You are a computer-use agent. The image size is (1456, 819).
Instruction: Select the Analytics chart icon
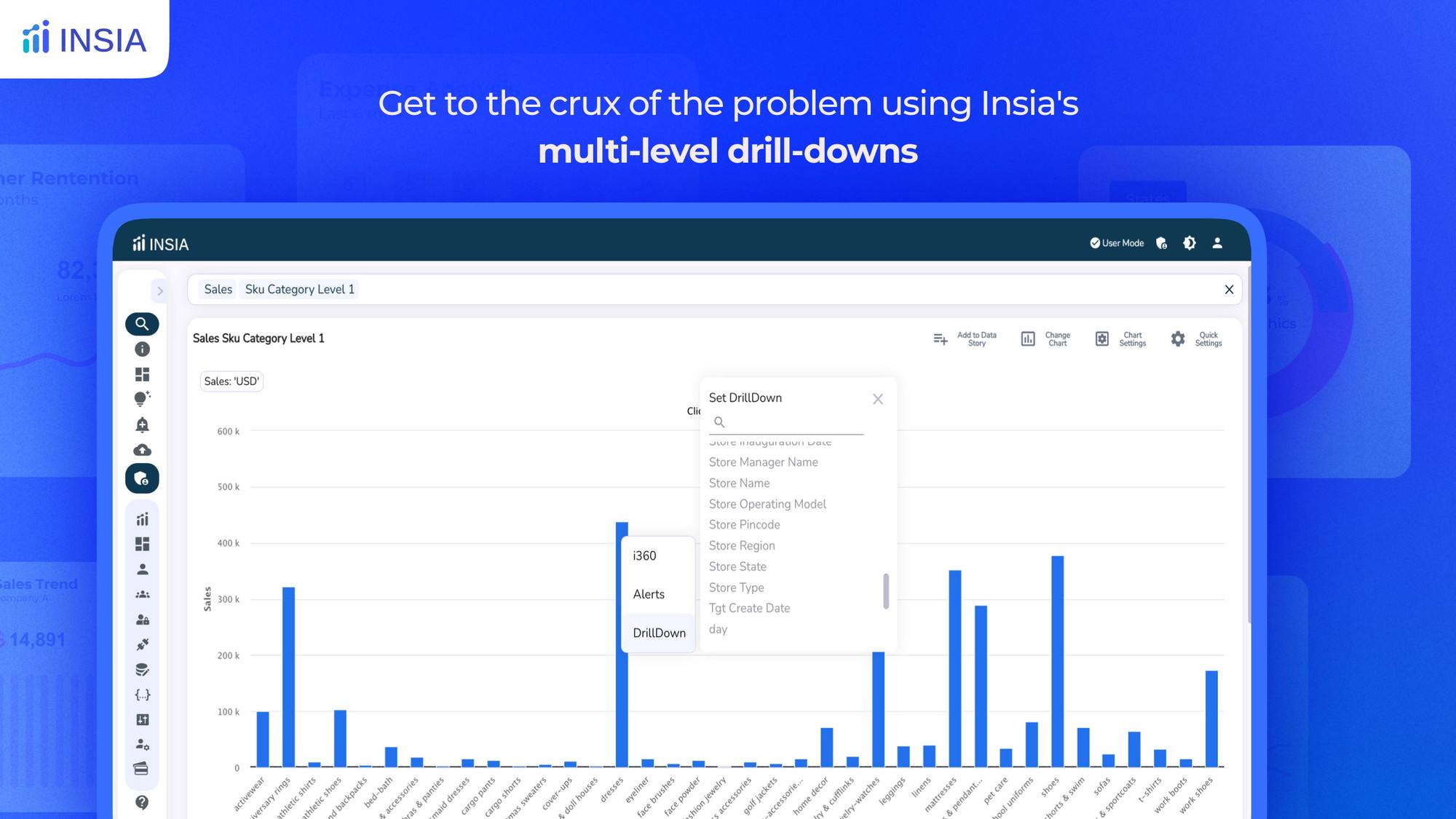click(142, 518)
